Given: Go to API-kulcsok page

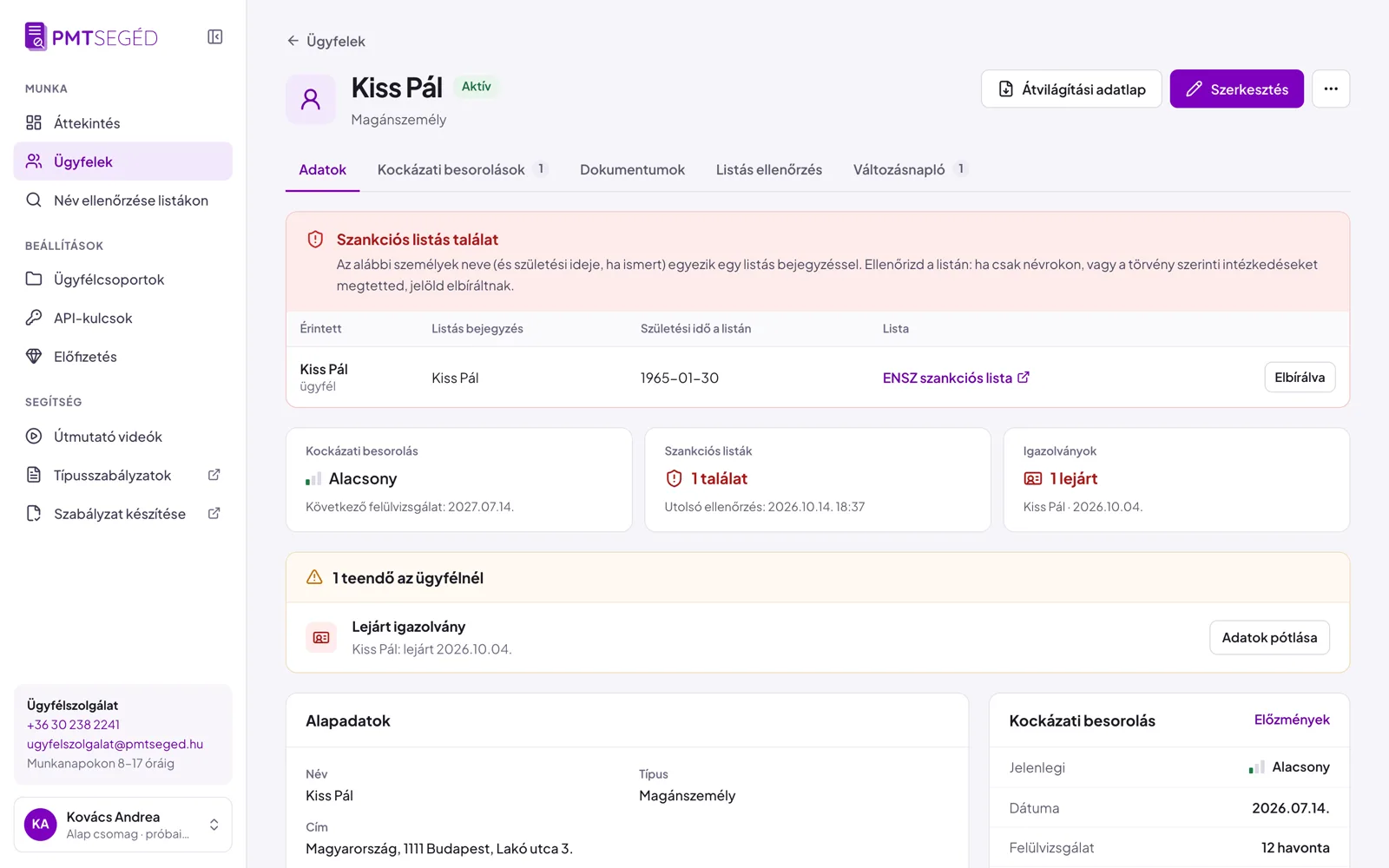Looking at the screenshot, I should [x=123, y=318].
